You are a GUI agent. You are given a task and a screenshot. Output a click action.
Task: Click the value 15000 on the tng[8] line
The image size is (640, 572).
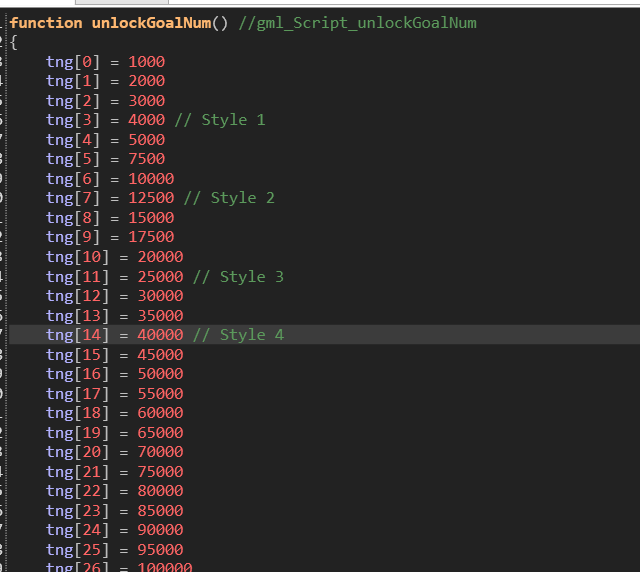click(x=151, y=218)
